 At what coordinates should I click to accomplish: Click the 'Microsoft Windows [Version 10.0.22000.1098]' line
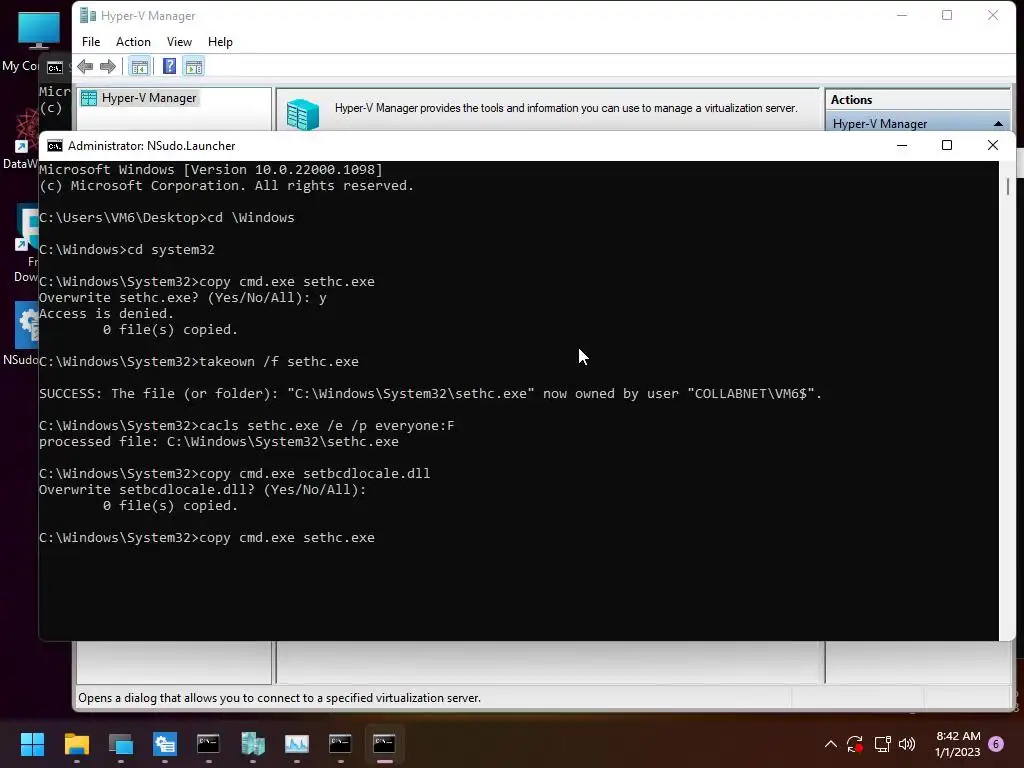(x=210, y=170)
